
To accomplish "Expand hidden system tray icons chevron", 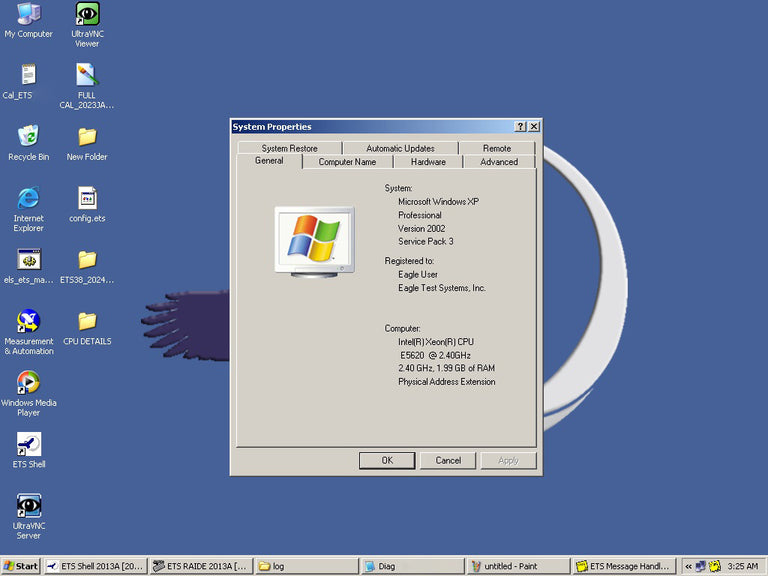I will tap(688, 566).
